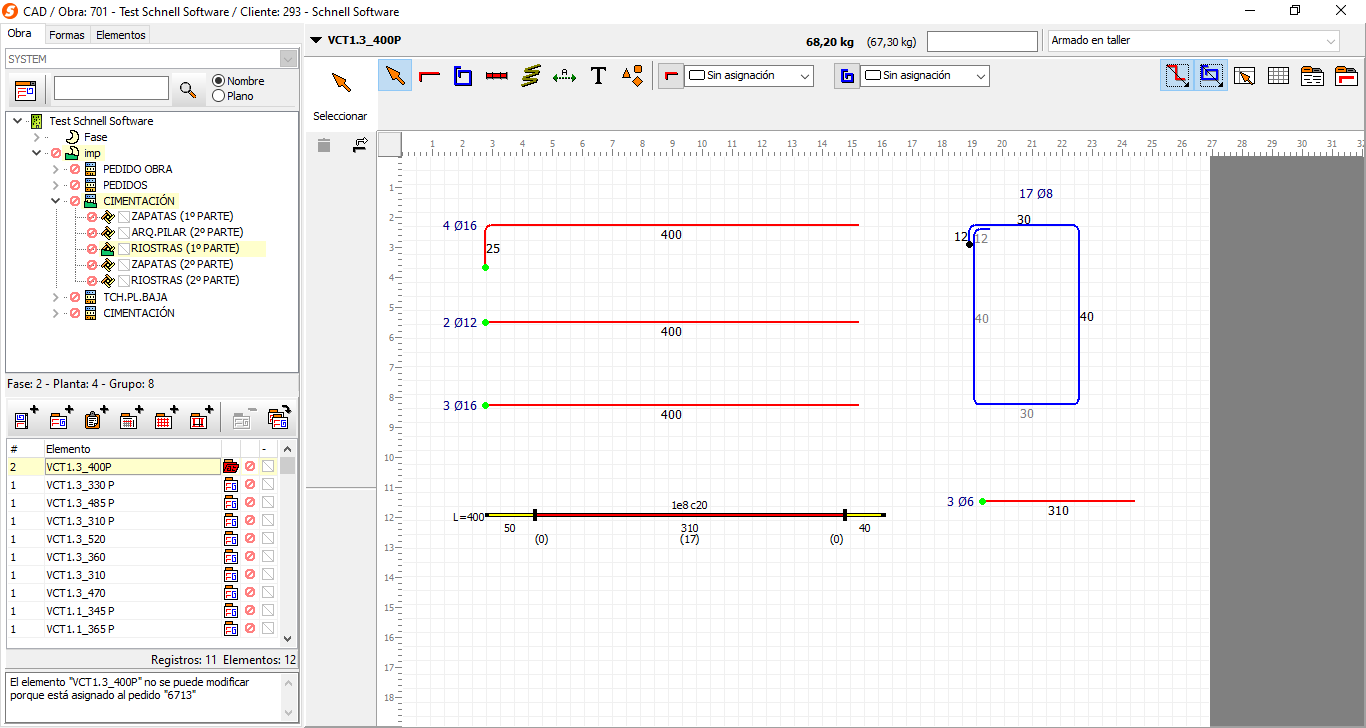Open the red bar folder icon at far right

pyautogui.click(x=1346, y=76)
